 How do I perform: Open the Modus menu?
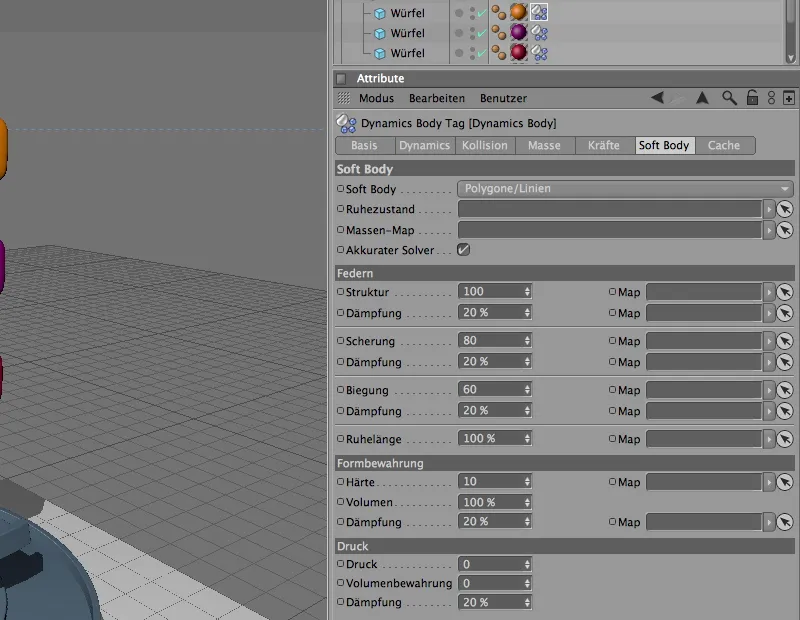(376, 98)
